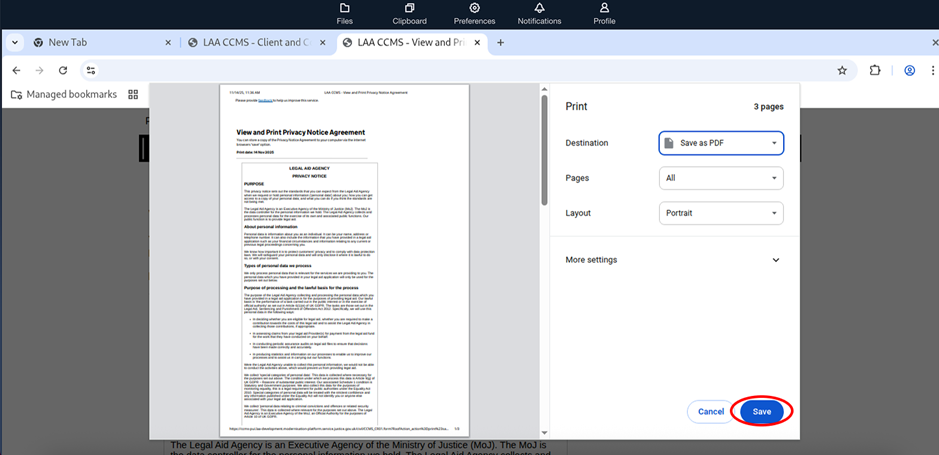This screenshot has width=939, height=455.
Task: Open the Pages dropdown set to All
Action: tap(720, 178)
